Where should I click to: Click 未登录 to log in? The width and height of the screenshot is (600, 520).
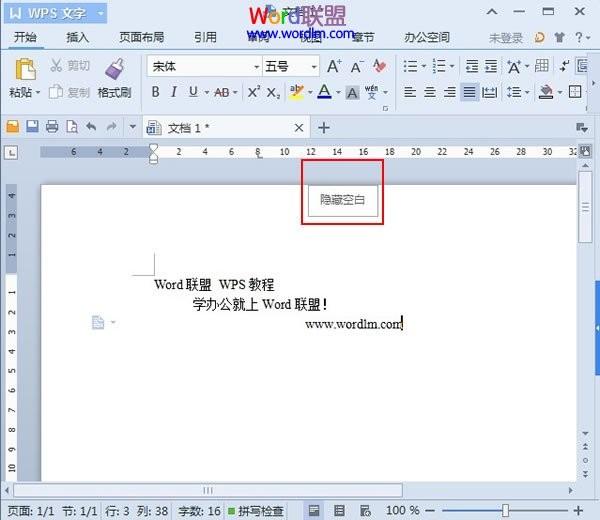(x=506, y=38)
